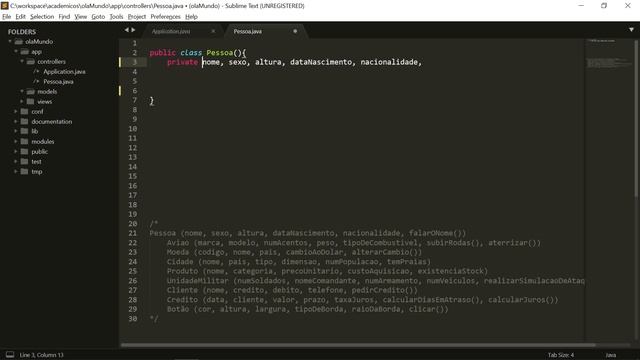
Task: Click the tmp folder icon
Action: [24, 171]
